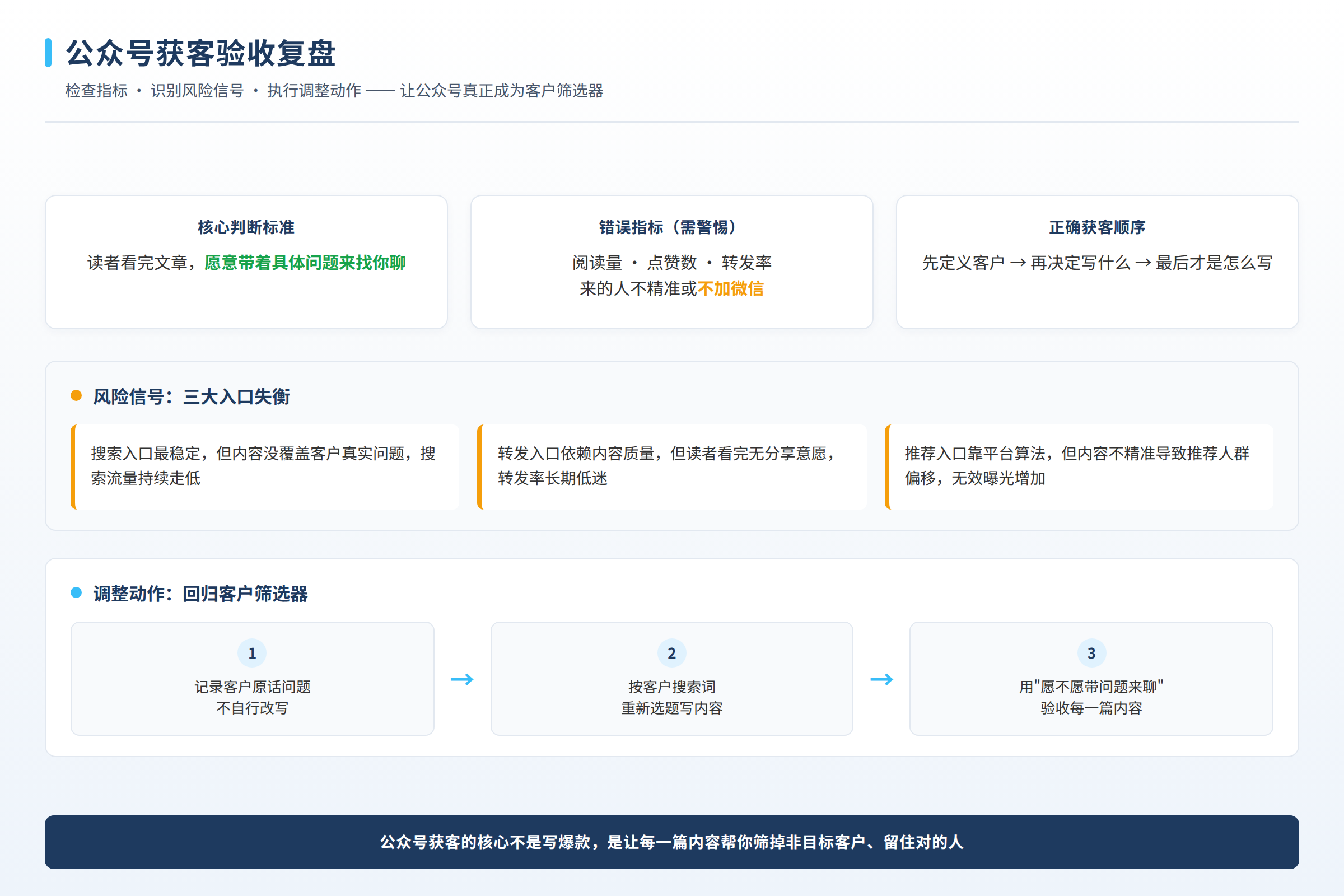The image size is (1344, 896).
Task: Click green text 愿意带着具体问题来找你聊
Action: pyautogui.click(x=305, y=263)
